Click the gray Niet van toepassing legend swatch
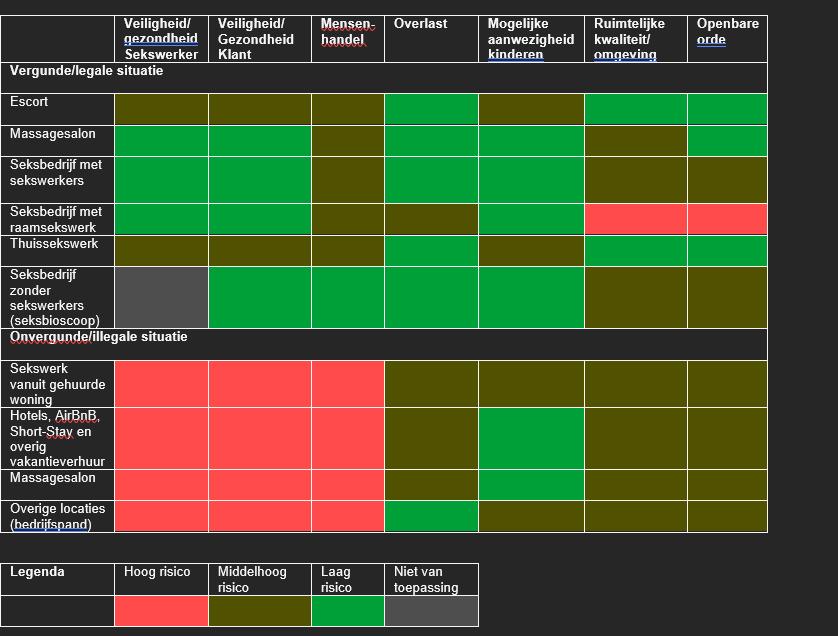Viewport: 838px width, 636px height. pos(431,611)
